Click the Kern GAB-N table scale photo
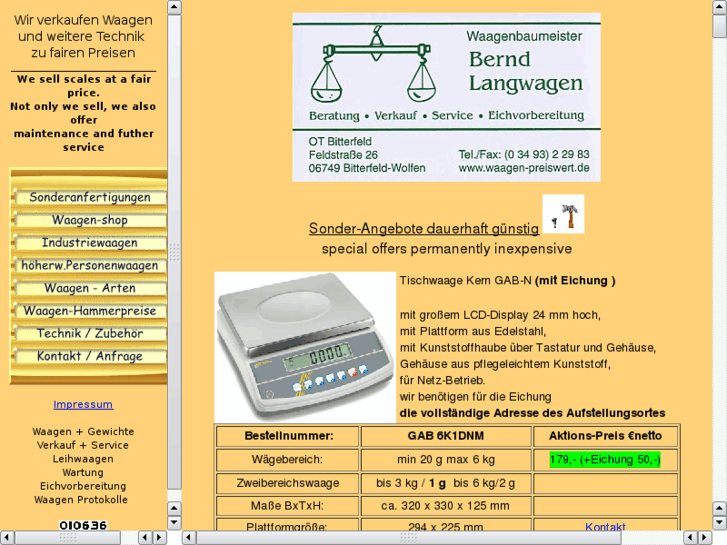This screenshot has height=545, width=727. pos(305,347)
